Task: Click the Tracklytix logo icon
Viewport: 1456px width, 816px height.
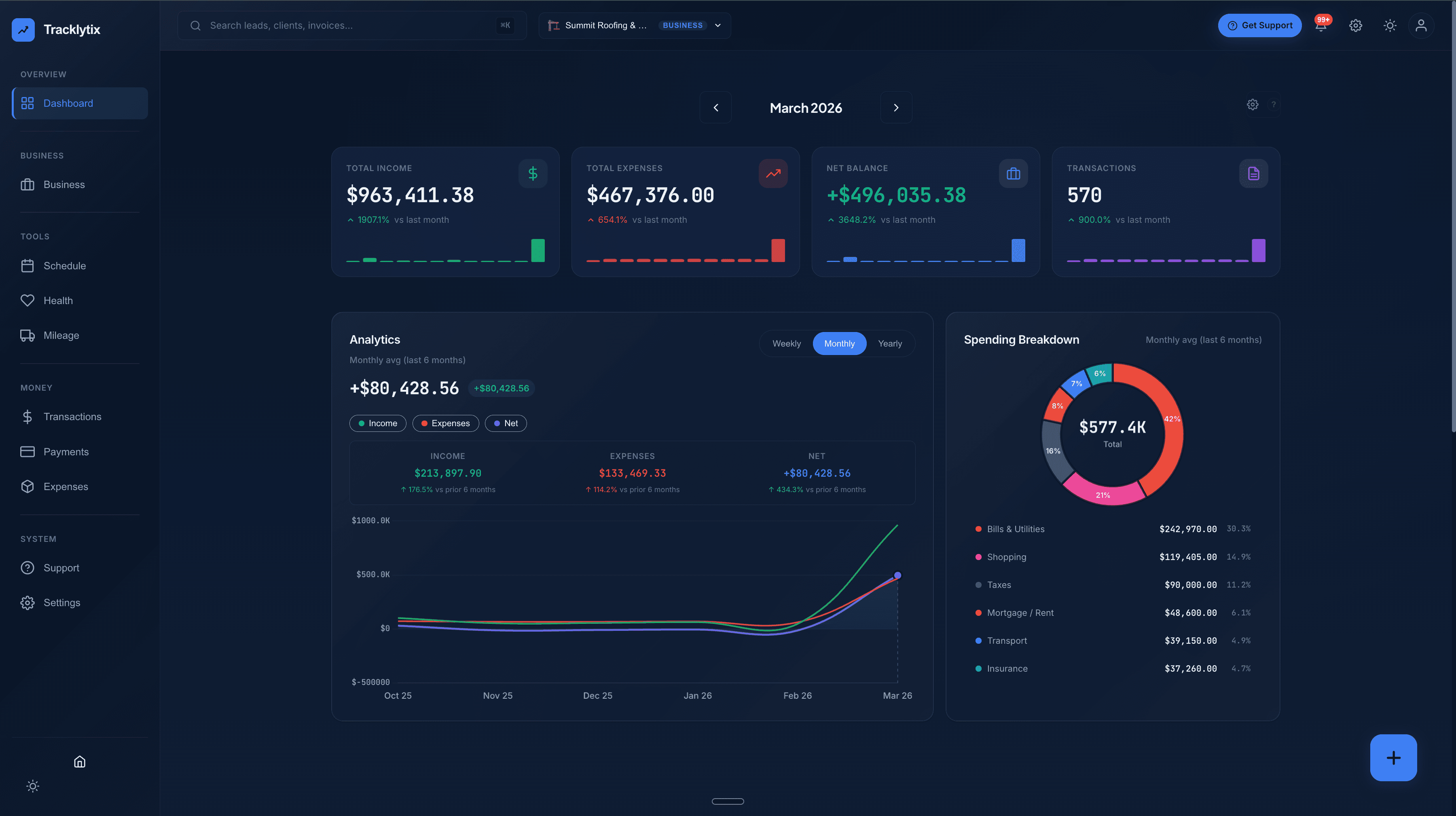Action: click(23, 30)
